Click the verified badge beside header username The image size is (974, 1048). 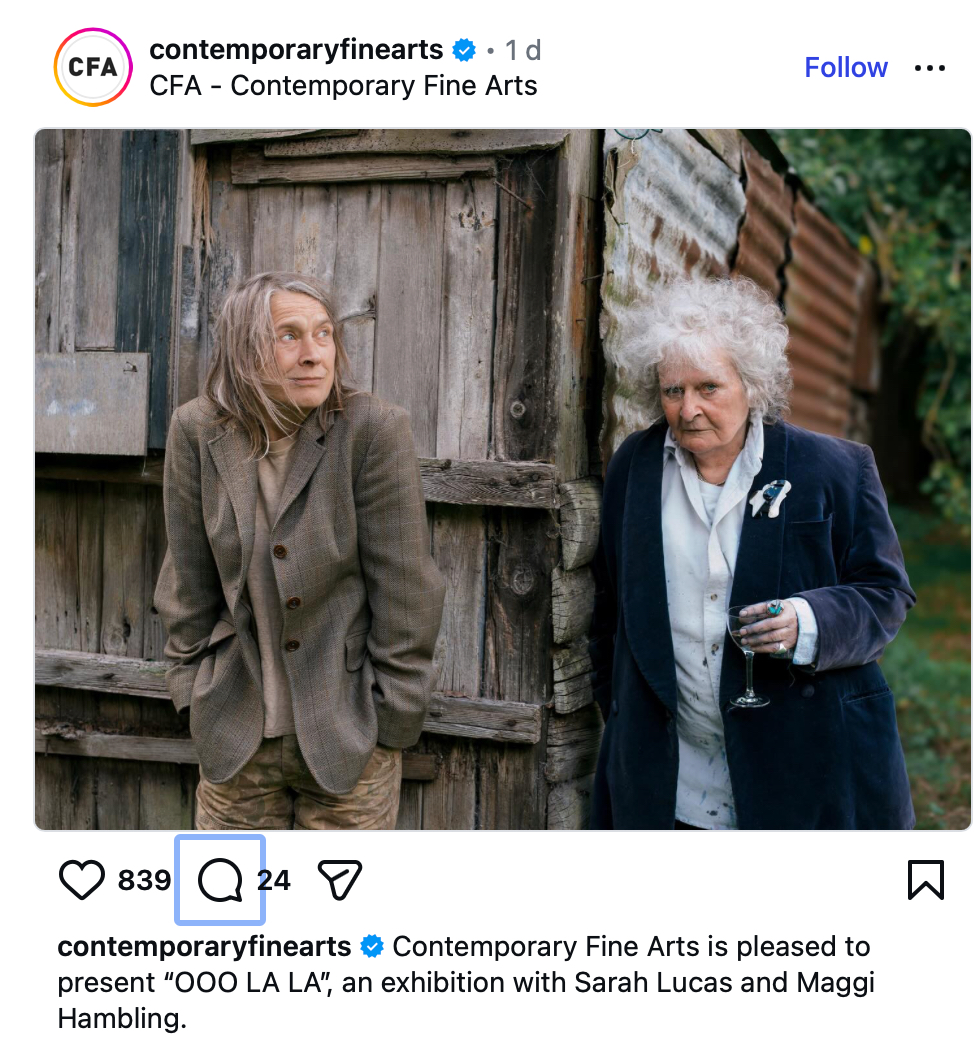464,50
